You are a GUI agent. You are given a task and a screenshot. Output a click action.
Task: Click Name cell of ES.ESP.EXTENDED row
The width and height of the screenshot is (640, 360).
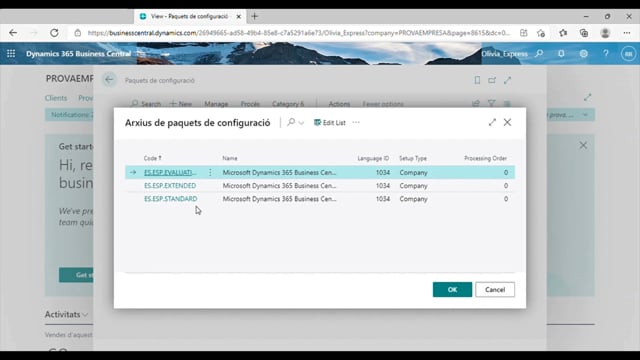280,185
